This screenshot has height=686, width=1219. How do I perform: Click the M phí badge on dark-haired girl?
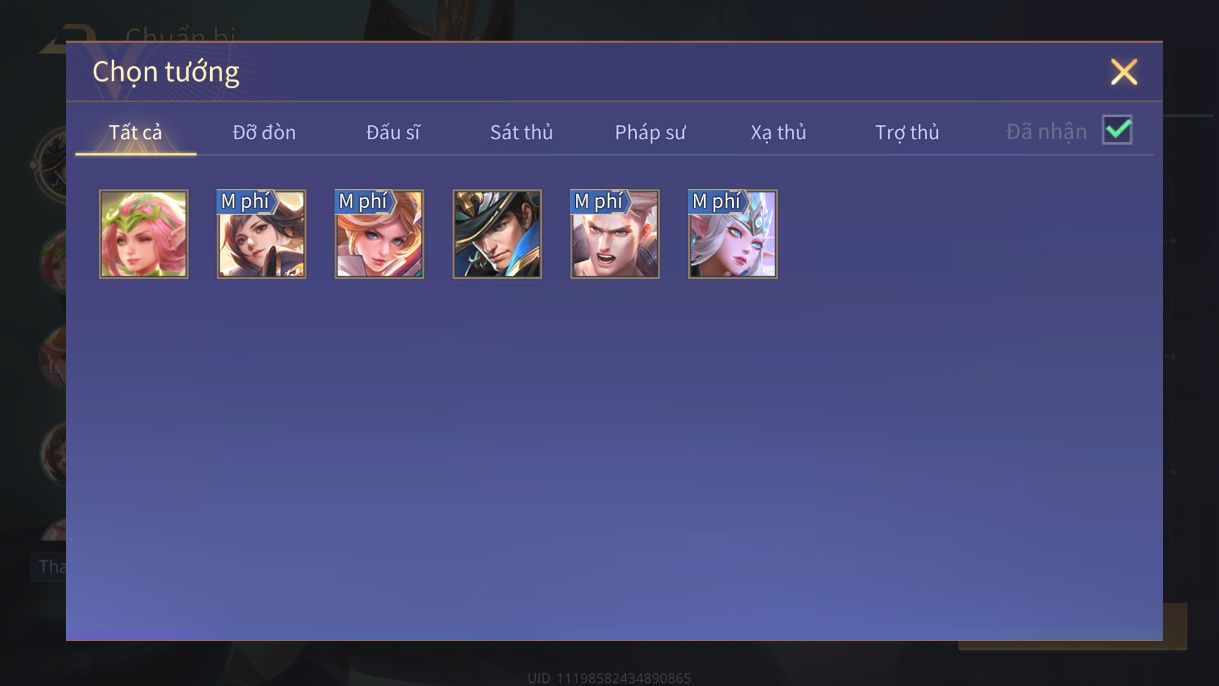(247, 201)
